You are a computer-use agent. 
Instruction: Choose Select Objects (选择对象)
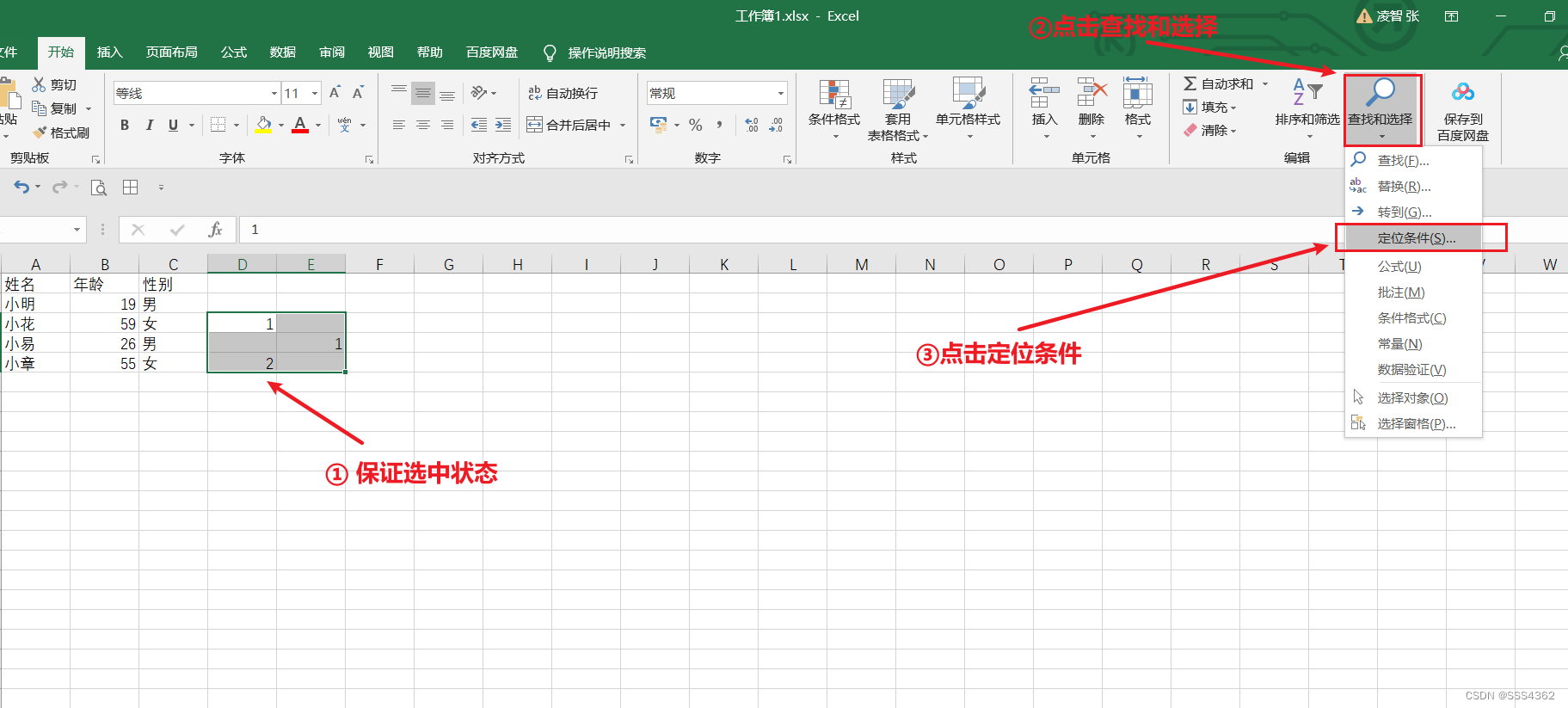(x=1413, y=397)
